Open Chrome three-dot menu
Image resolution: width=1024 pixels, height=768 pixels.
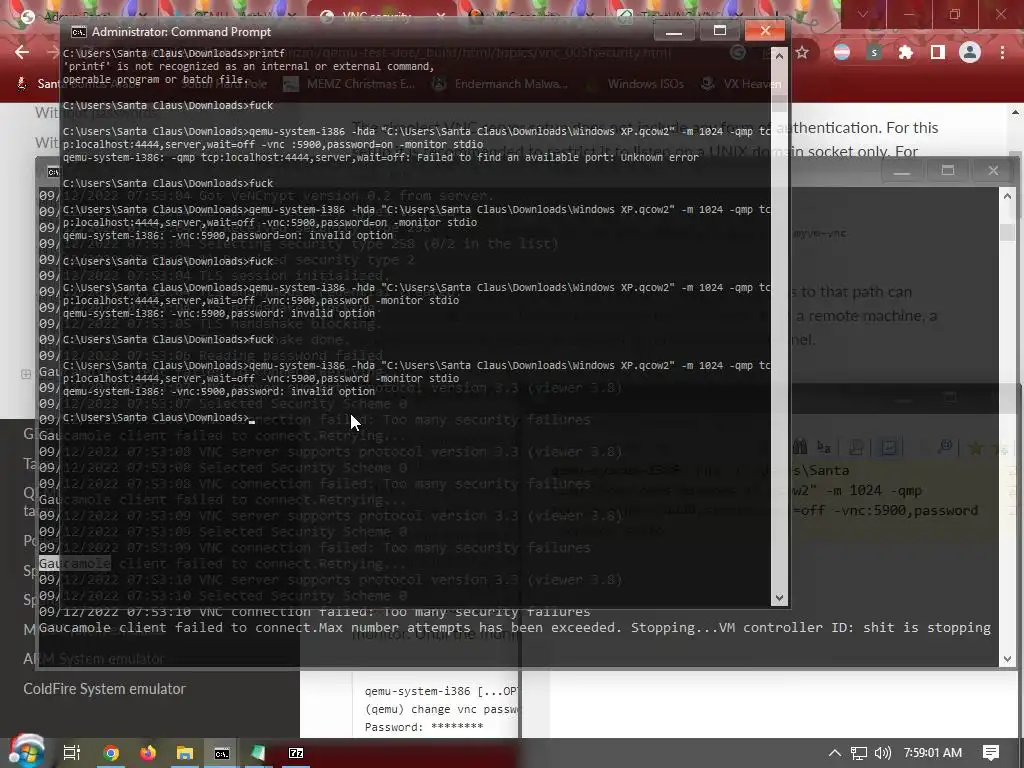1002,53
